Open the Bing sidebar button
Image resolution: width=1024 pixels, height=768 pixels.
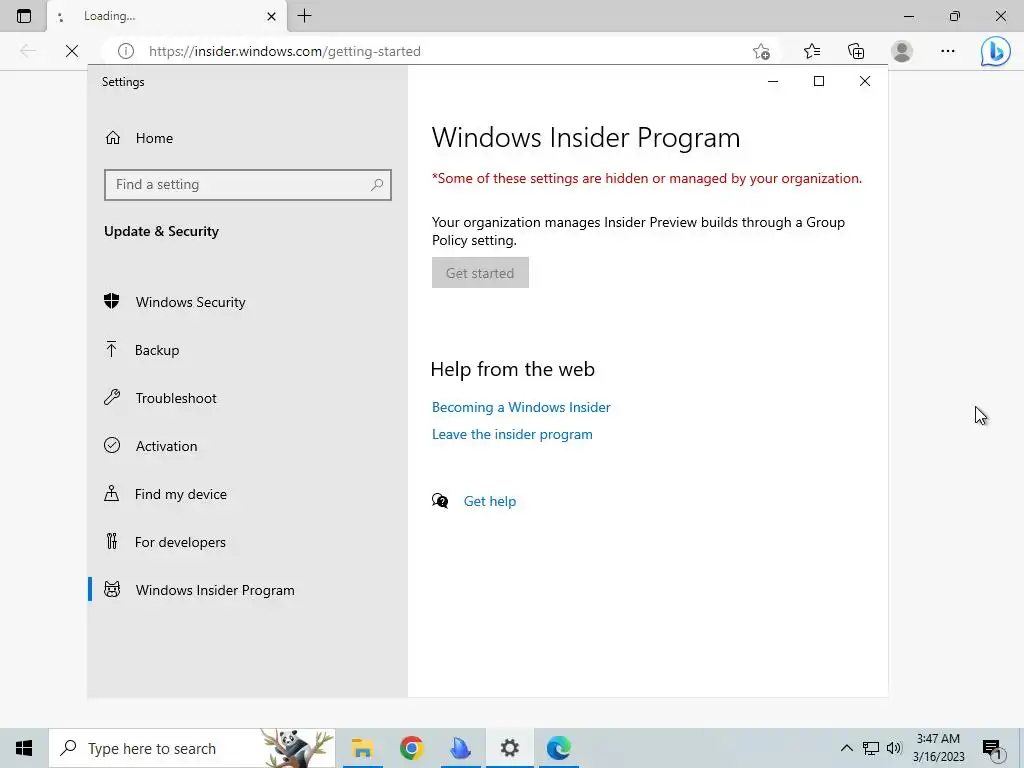pyautogui.click(x=995, y=51)
